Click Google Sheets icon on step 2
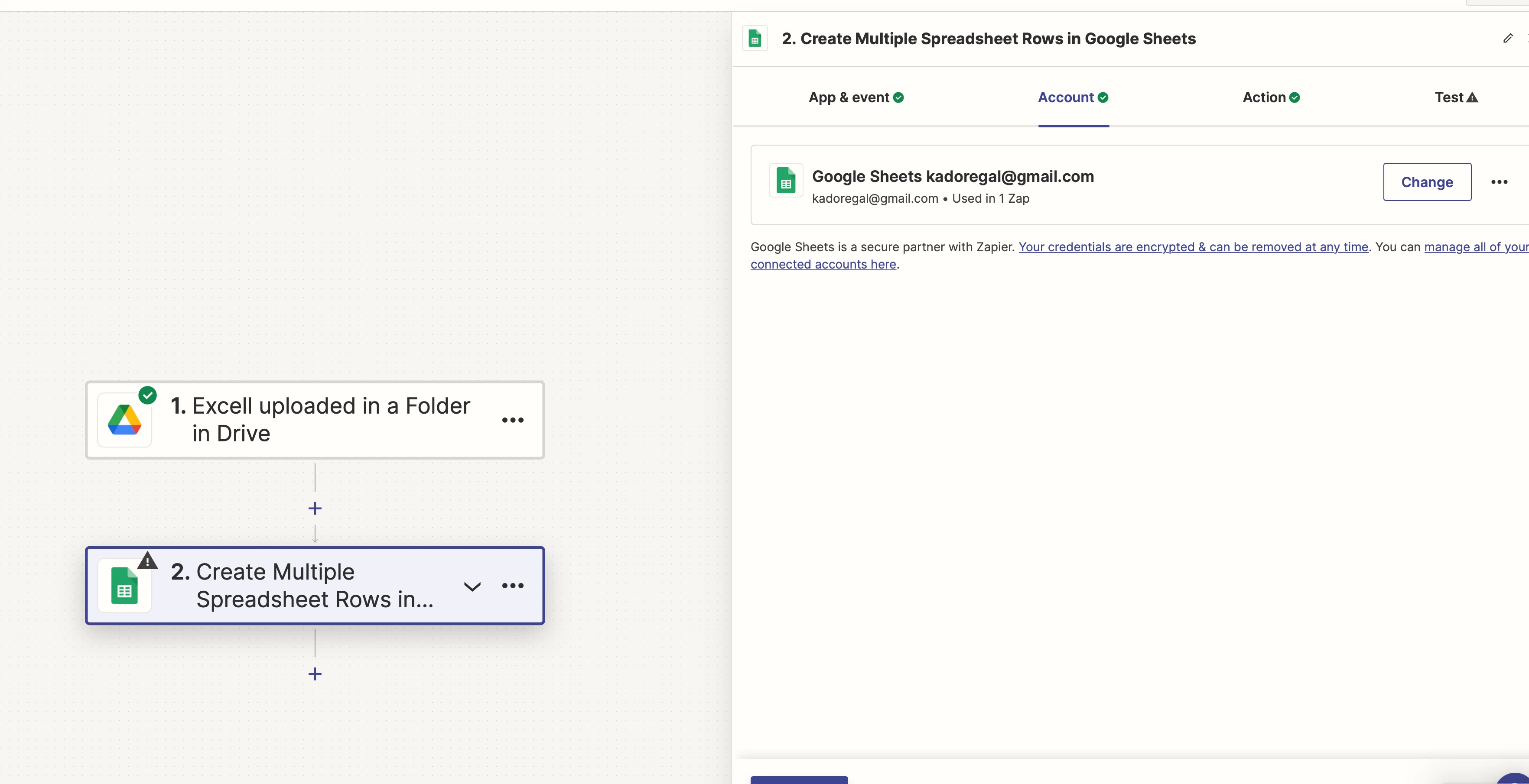1529x784 pixels. coord(125,586)
